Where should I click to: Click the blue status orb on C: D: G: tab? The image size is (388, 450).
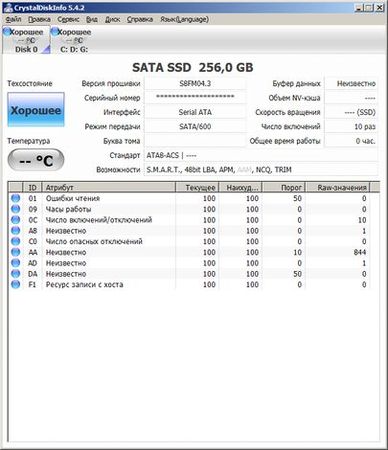click(55, 32)
